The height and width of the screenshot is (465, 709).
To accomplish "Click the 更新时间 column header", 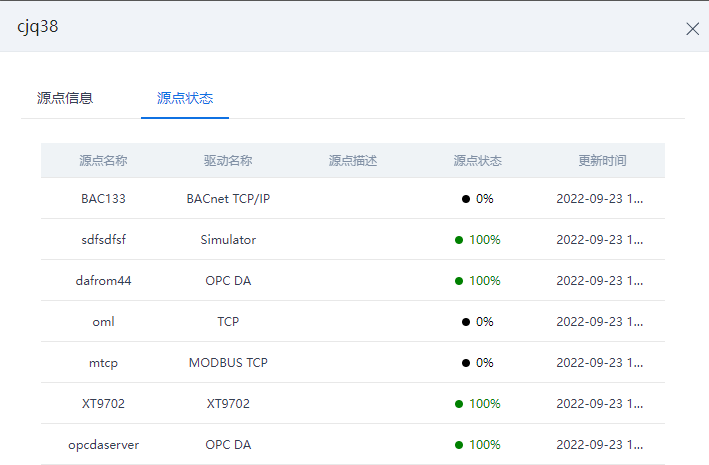I will click(x=602, y=161).
